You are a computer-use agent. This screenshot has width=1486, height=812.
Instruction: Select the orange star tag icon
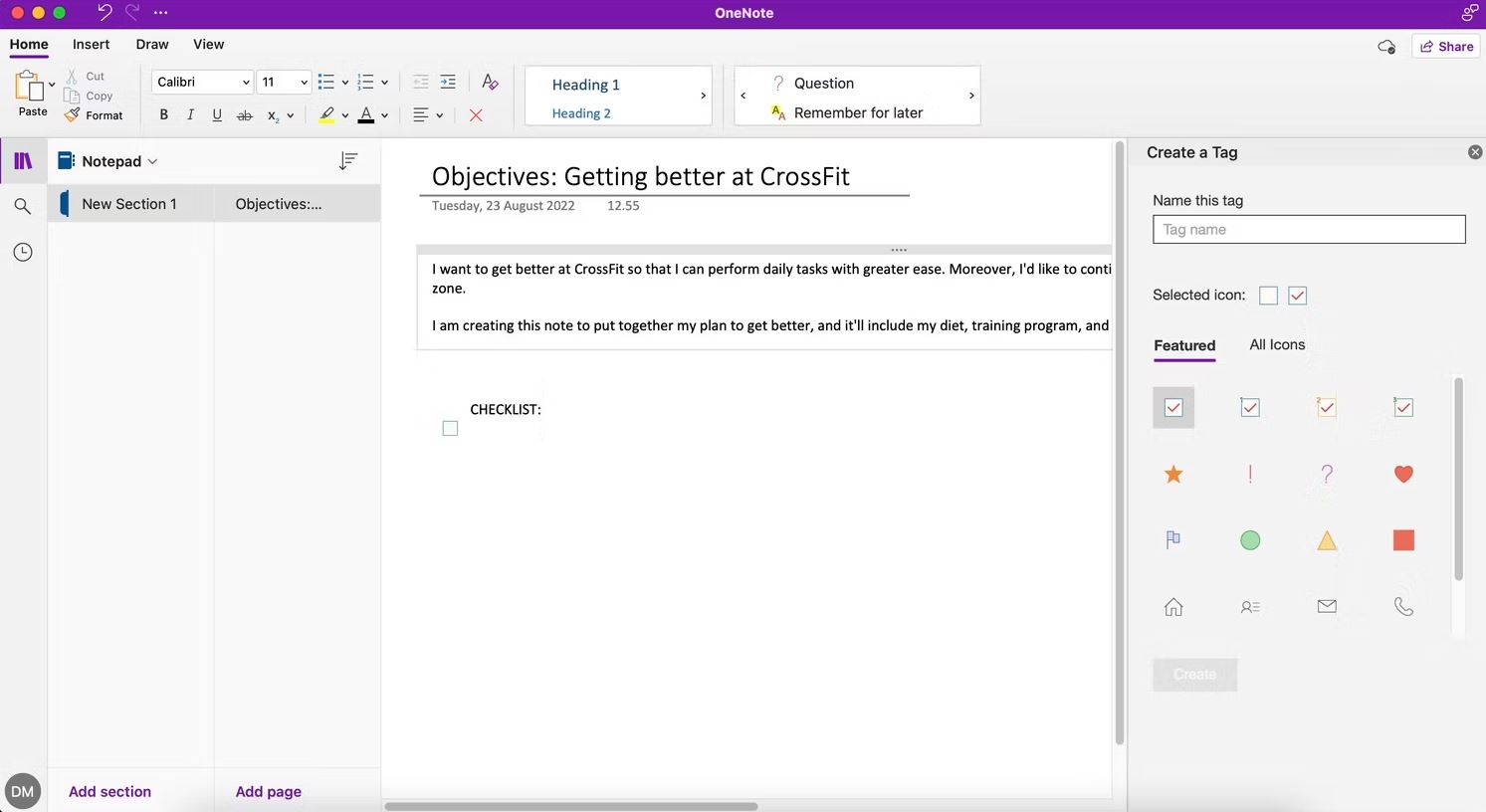(1173, 474)
